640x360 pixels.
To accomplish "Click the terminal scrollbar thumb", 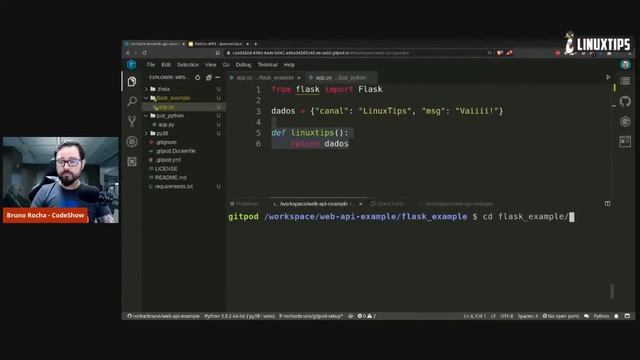I will 612,291.
